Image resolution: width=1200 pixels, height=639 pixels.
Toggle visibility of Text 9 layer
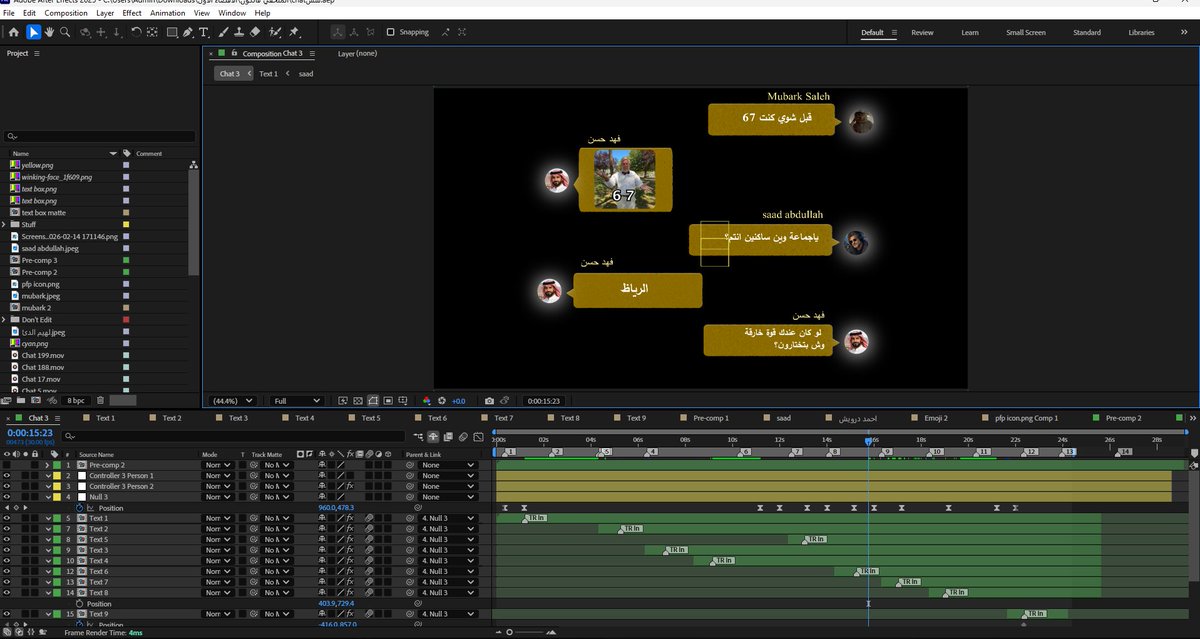coord(7,614)
